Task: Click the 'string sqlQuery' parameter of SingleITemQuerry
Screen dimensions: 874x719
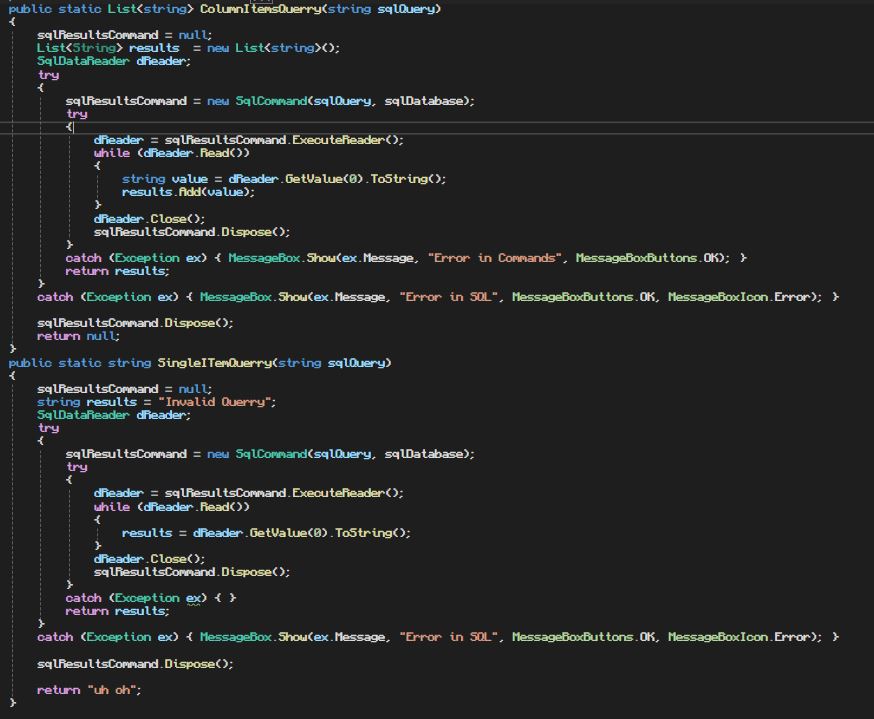Action: tap(331, 363)
